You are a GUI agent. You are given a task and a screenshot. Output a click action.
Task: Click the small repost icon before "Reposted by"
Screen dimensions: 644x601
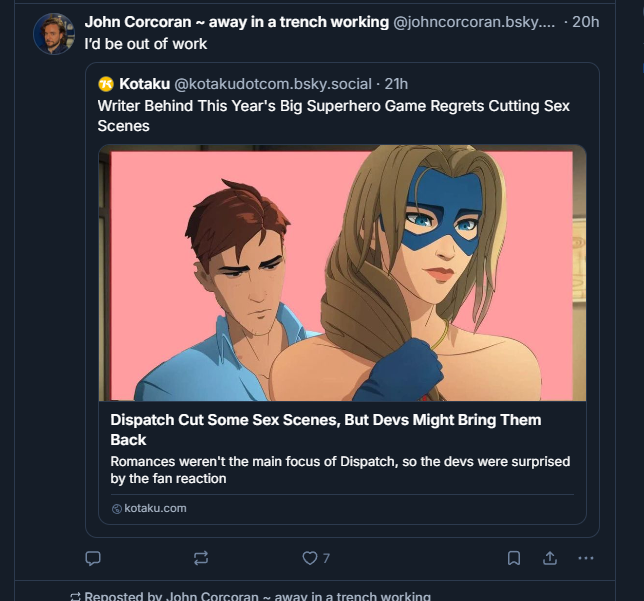coord(75,597)
